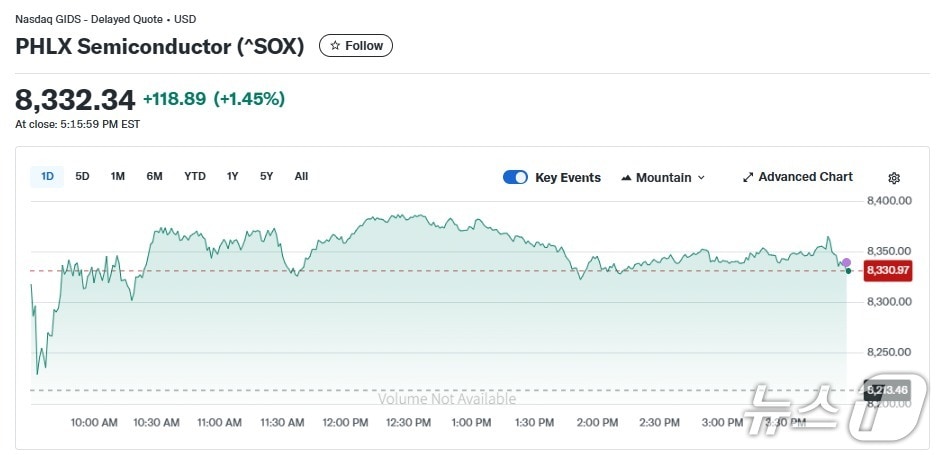Select the YTD range tab

[x=195, y=177]
